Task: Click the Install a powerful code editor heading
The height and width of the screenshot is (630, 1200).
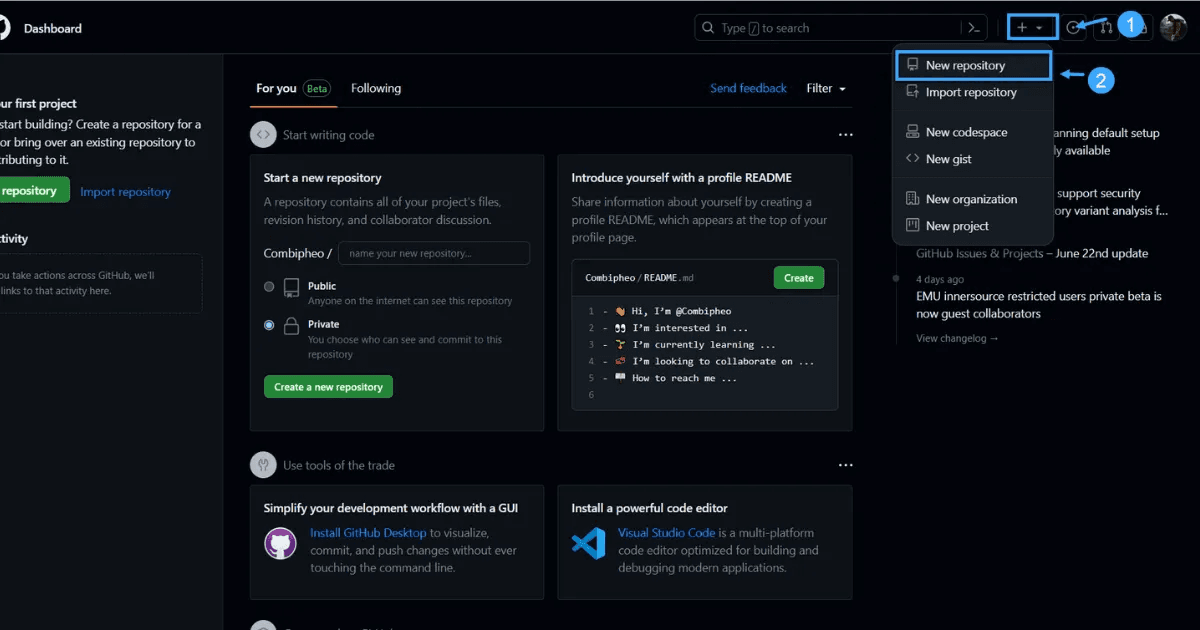Action: (649, 508)
